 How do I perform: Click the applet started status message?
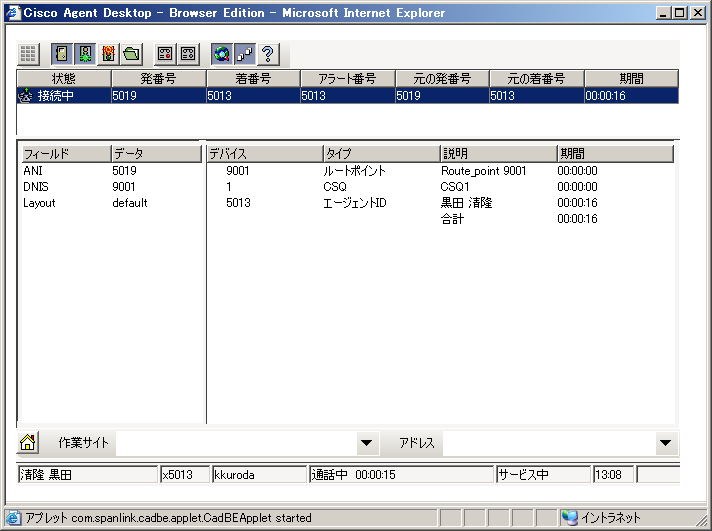(168, 518)
